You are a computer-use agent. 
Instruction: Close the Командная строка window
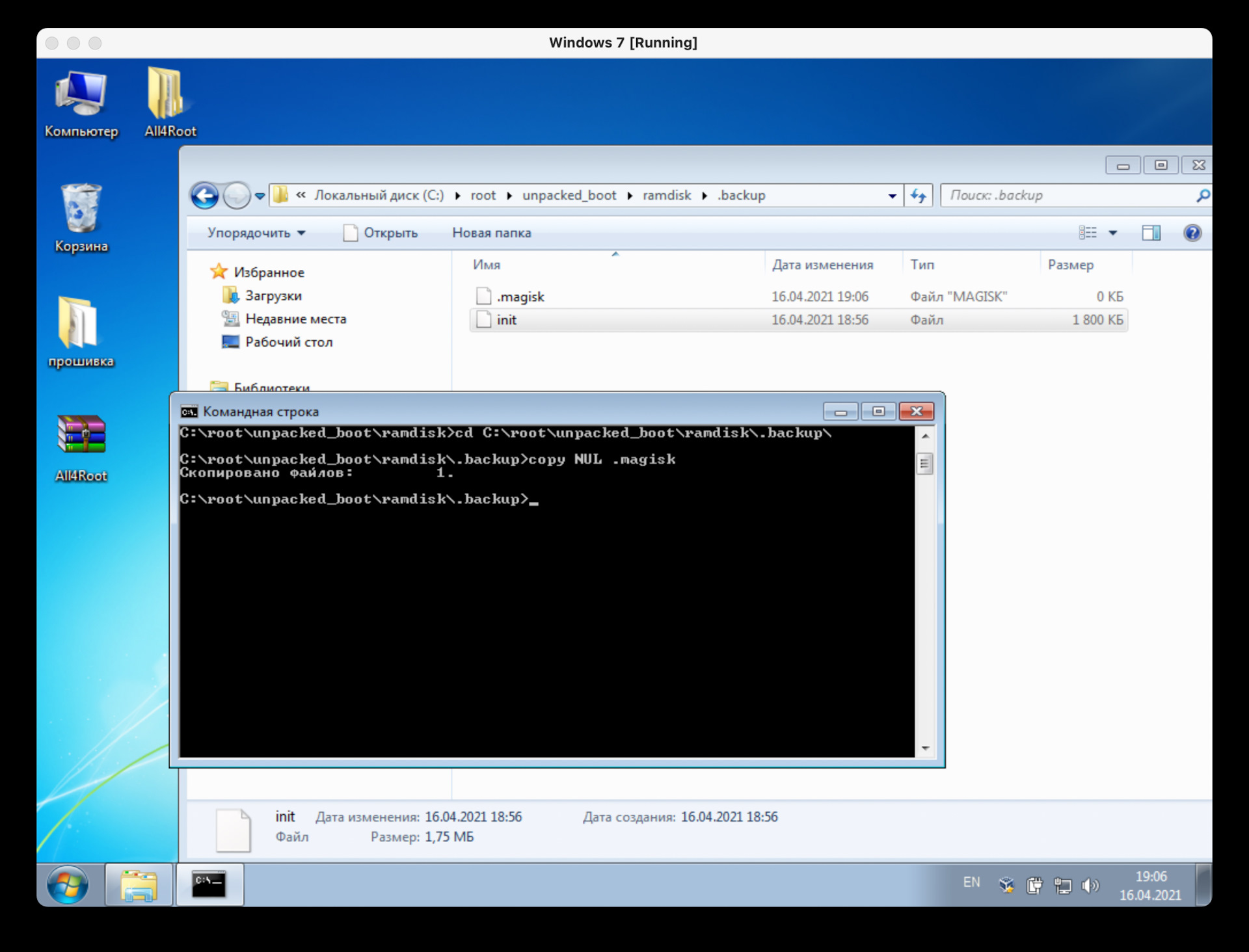(x=917, y=412)
